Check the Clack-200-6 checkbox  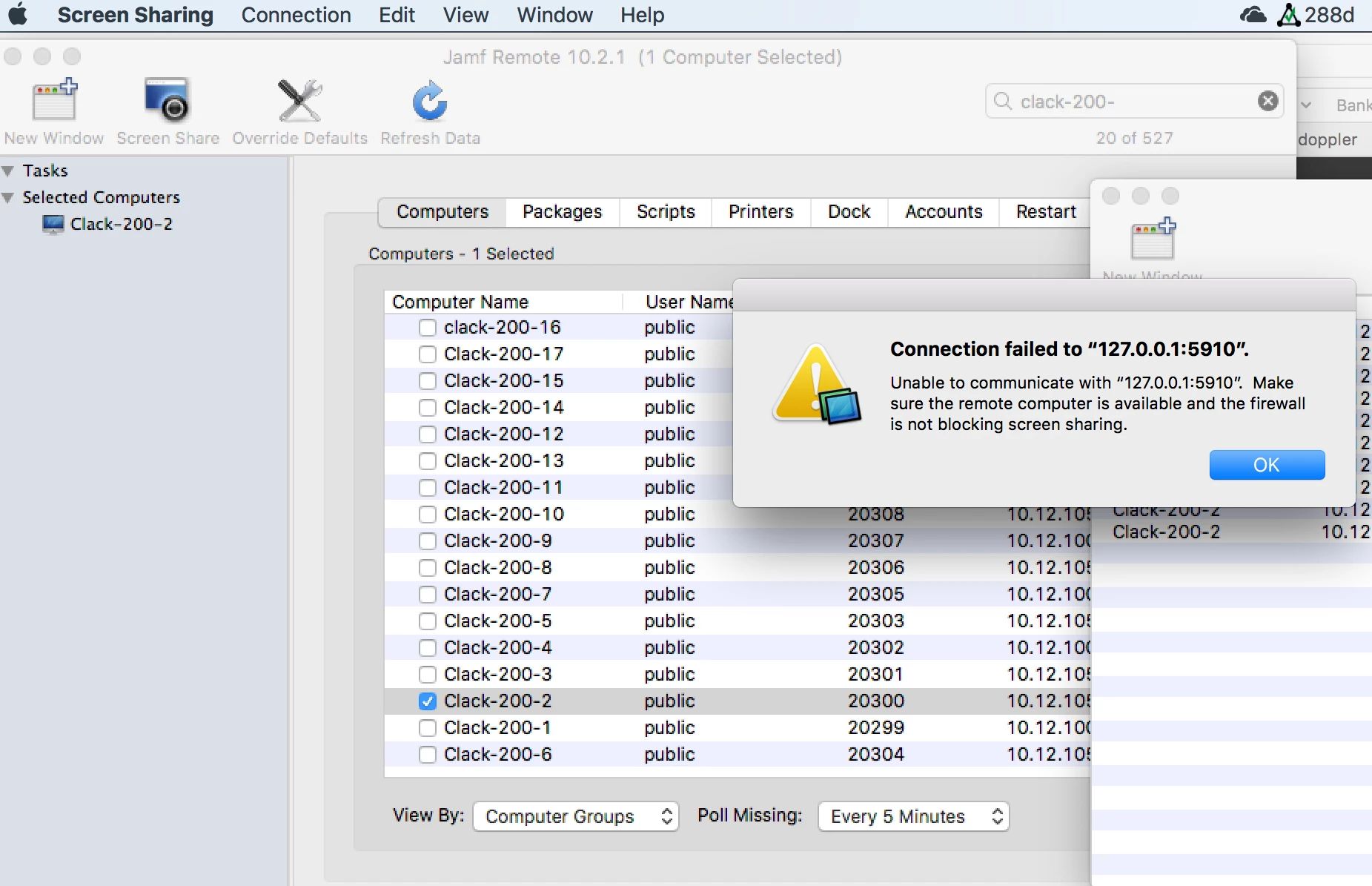click(427, 754)
